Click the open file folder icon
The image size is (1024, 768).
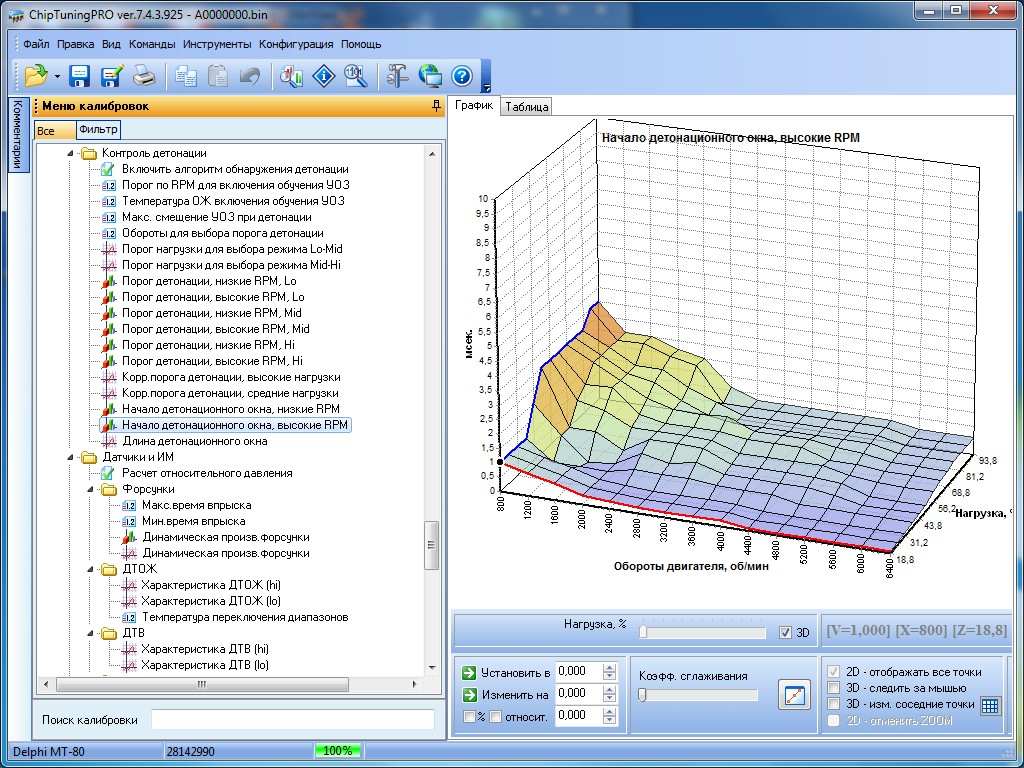pos(36,76)
